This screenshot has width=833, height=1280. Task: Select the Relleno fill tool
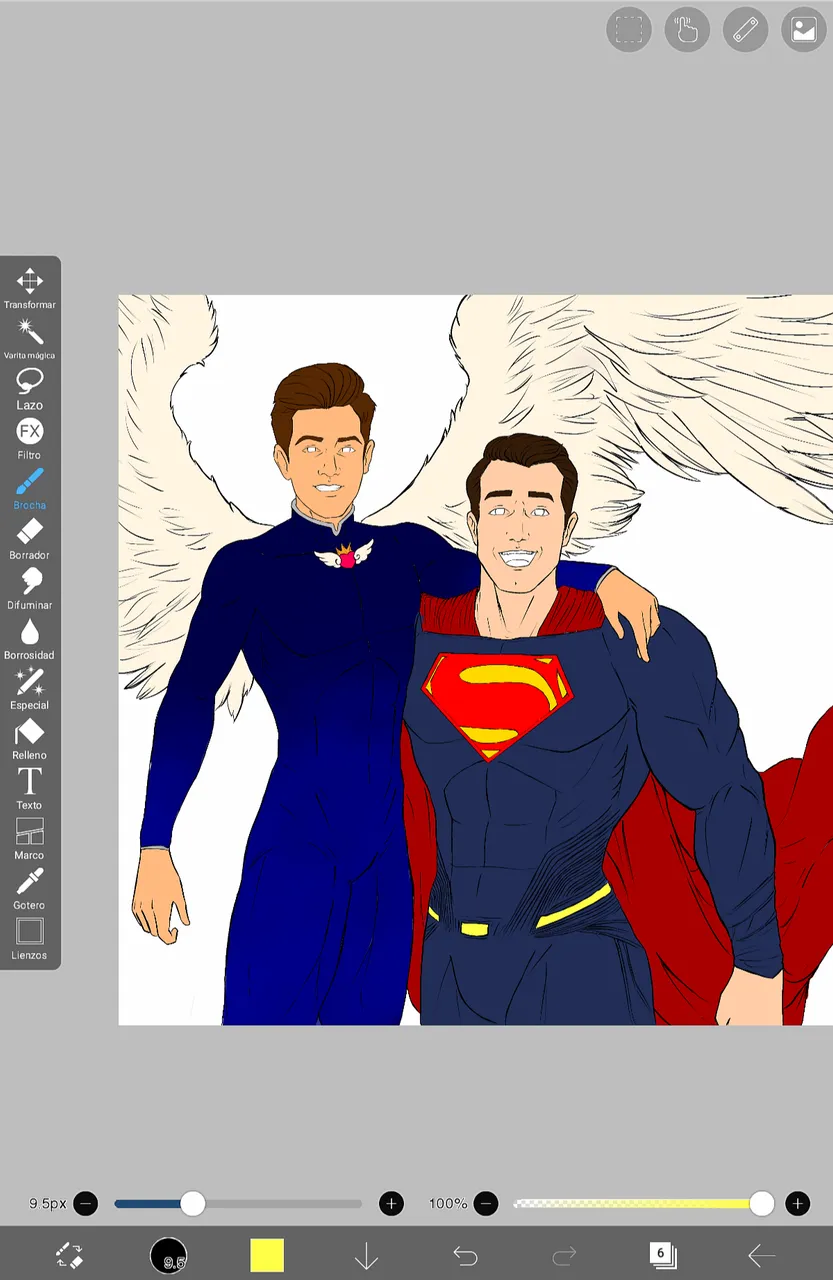coord(29,738)
